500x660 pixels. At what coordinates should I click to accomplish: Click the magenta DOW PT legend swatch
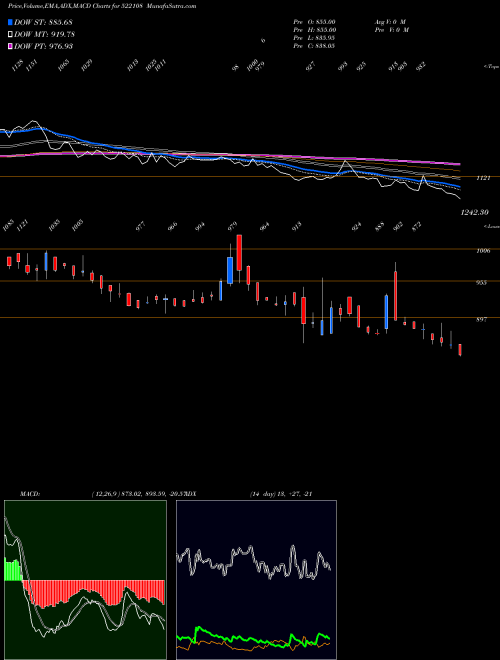pyautogui.click(x=10, y=46)
